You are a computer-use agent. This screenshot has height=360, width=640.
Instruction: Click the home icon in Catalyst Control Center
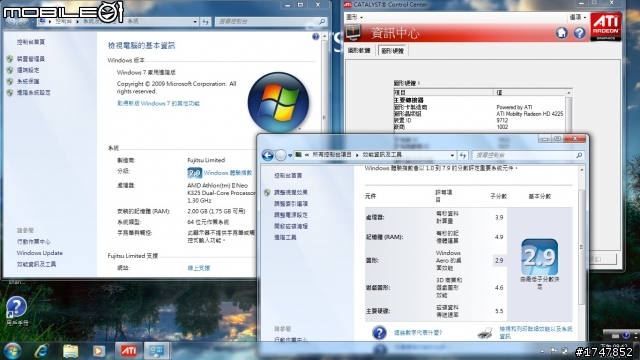562,33
